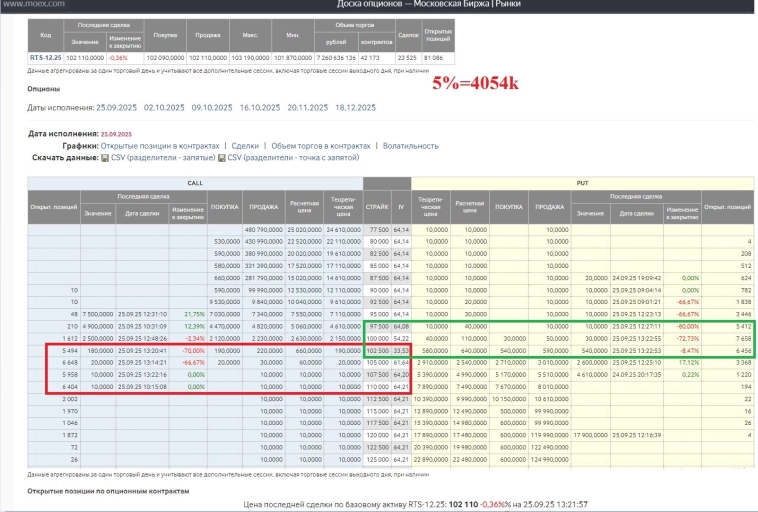This screenshot has width=758, height=512.
Task: Click the RTS-12.25 code cell
Action: coord(45,58)
